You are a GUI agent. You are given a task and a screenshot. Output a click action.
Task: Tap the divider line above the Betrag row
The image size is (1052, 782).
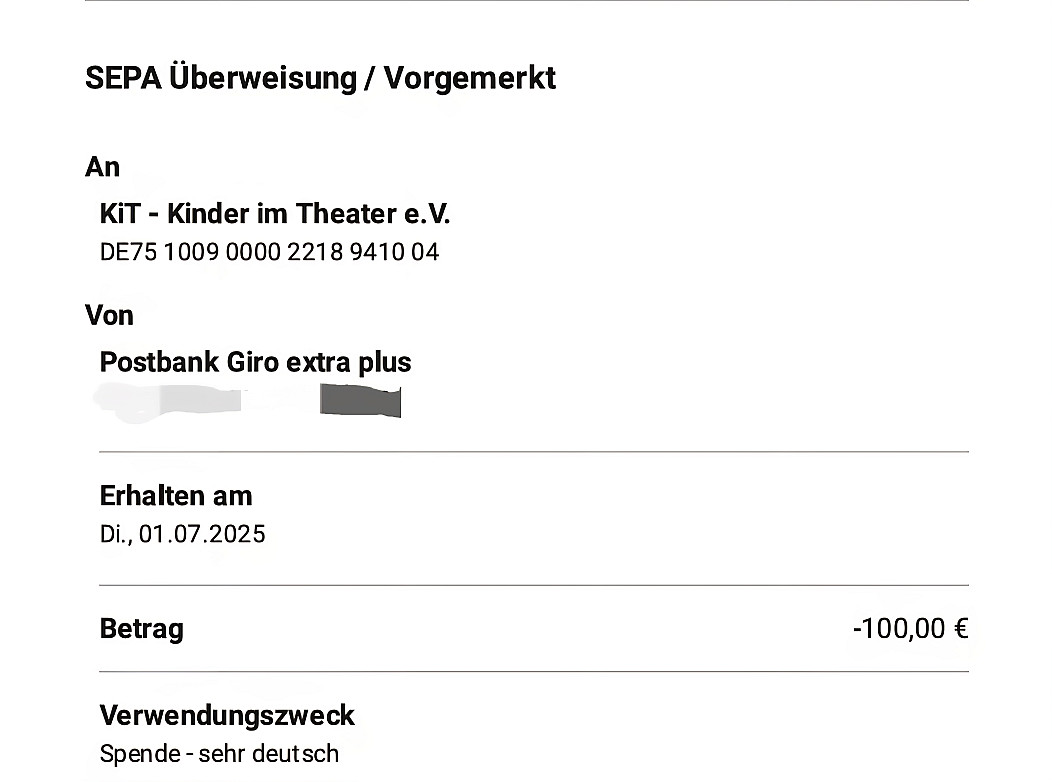[533, 585]
